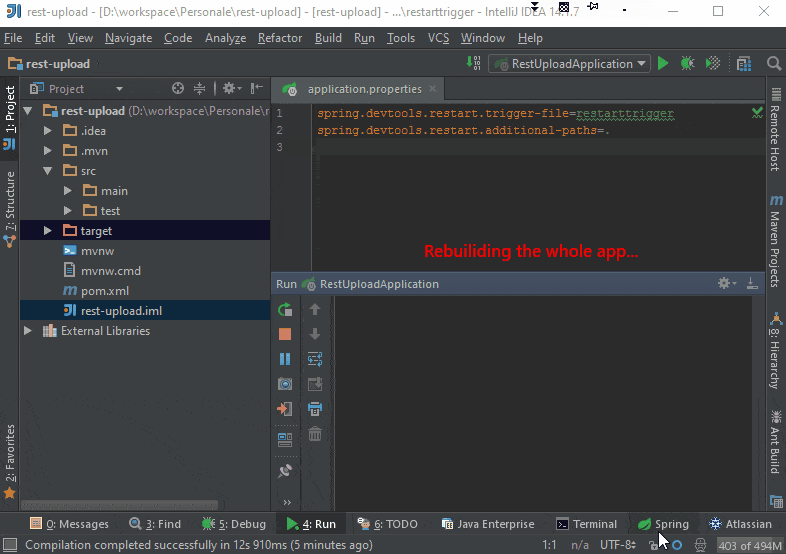Viewport: 786px width, 554px height.
Task: Open the Atlassian tool window
Action: 740,524
